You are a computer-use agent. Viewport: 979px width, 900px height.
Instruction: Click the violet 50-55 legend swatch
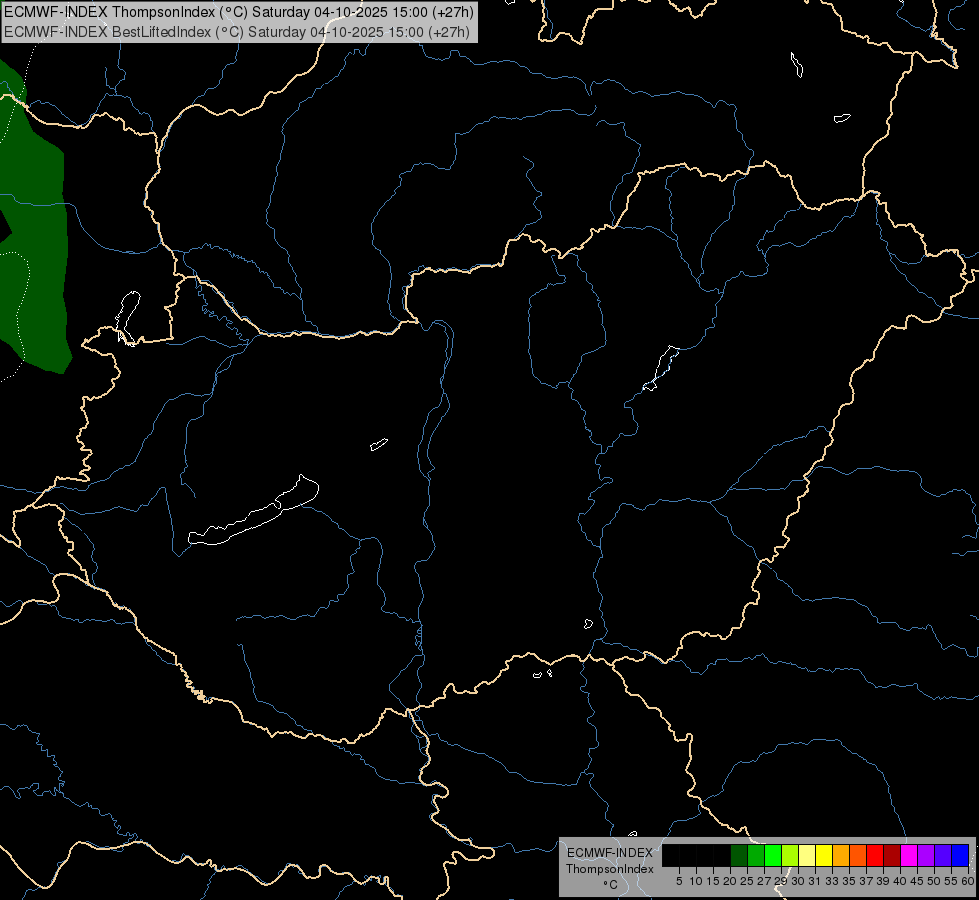point(943,855)
